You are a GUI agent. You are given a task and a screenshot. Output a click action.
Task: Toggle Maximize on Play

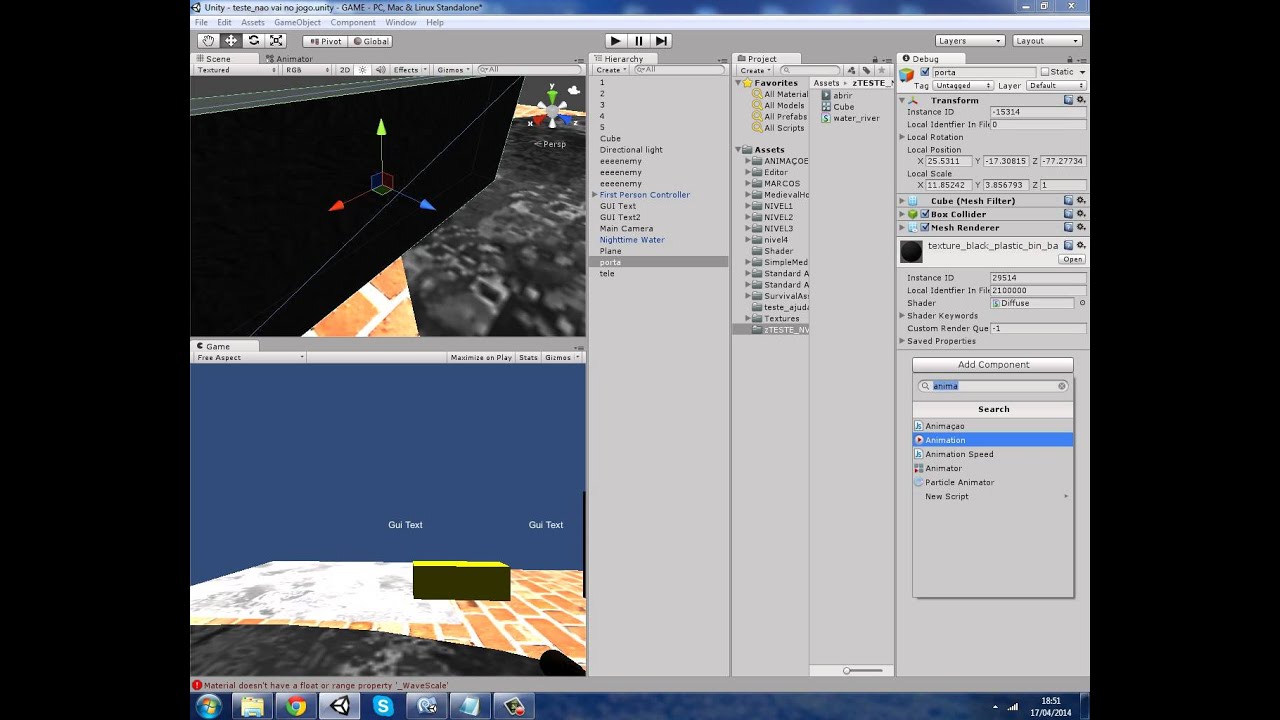(481, 357)
